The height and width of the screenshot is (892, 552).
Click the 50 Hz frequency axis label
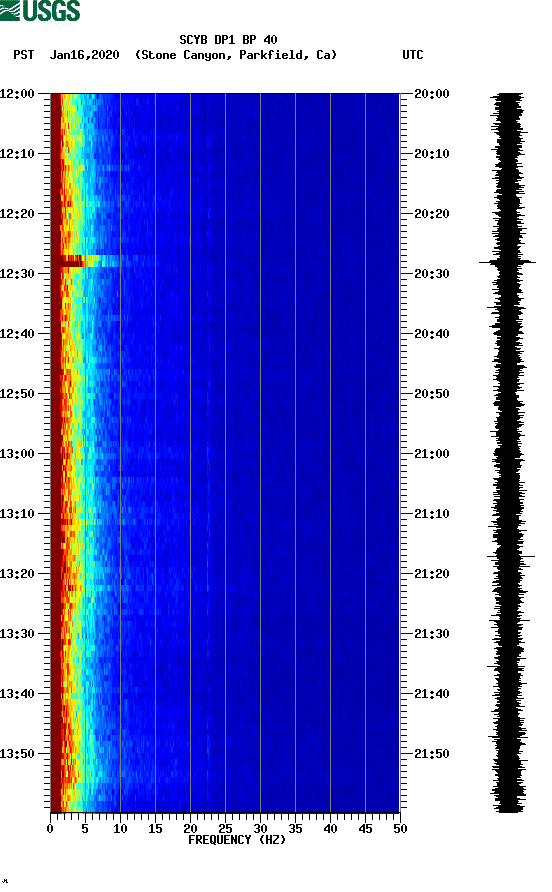pos(401,828)
